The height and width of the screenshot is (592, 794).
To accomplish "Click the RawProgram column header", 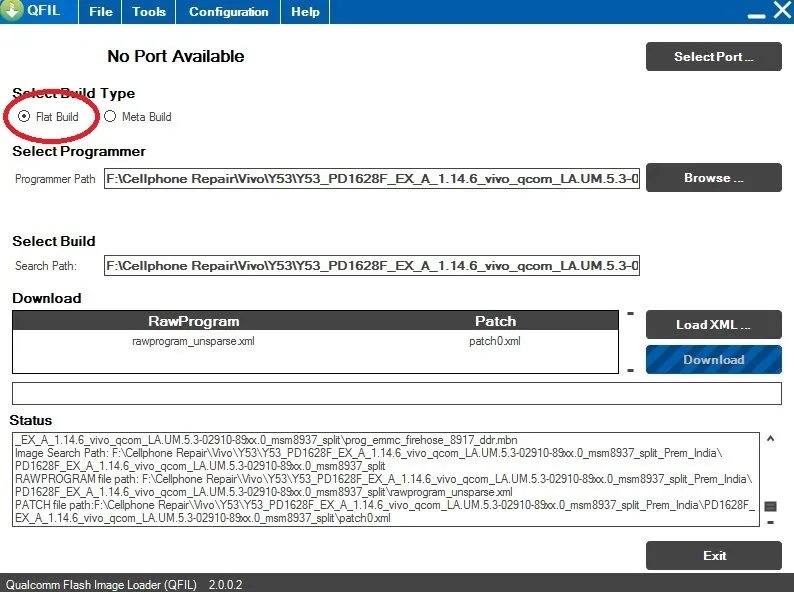I will click(193, 321).
